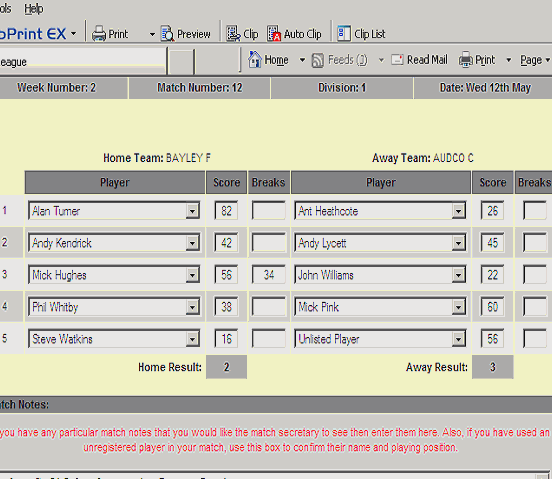This screenshot has height=479, width=552.
Task: Open the Preview magnifier icon
Action: click(x=167, y=34)
